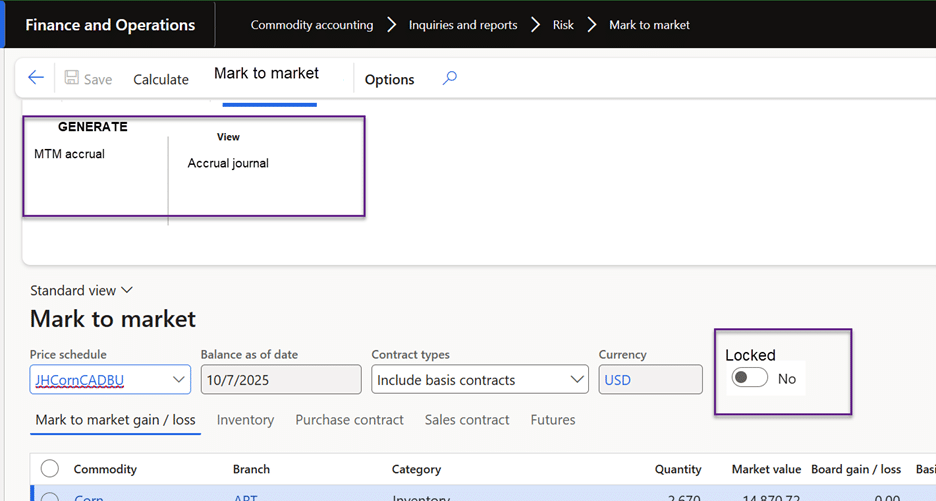The height and width of the screenshot is (501, 936).
Task: Open the search magnifier icon
Action: click(450, 78)
